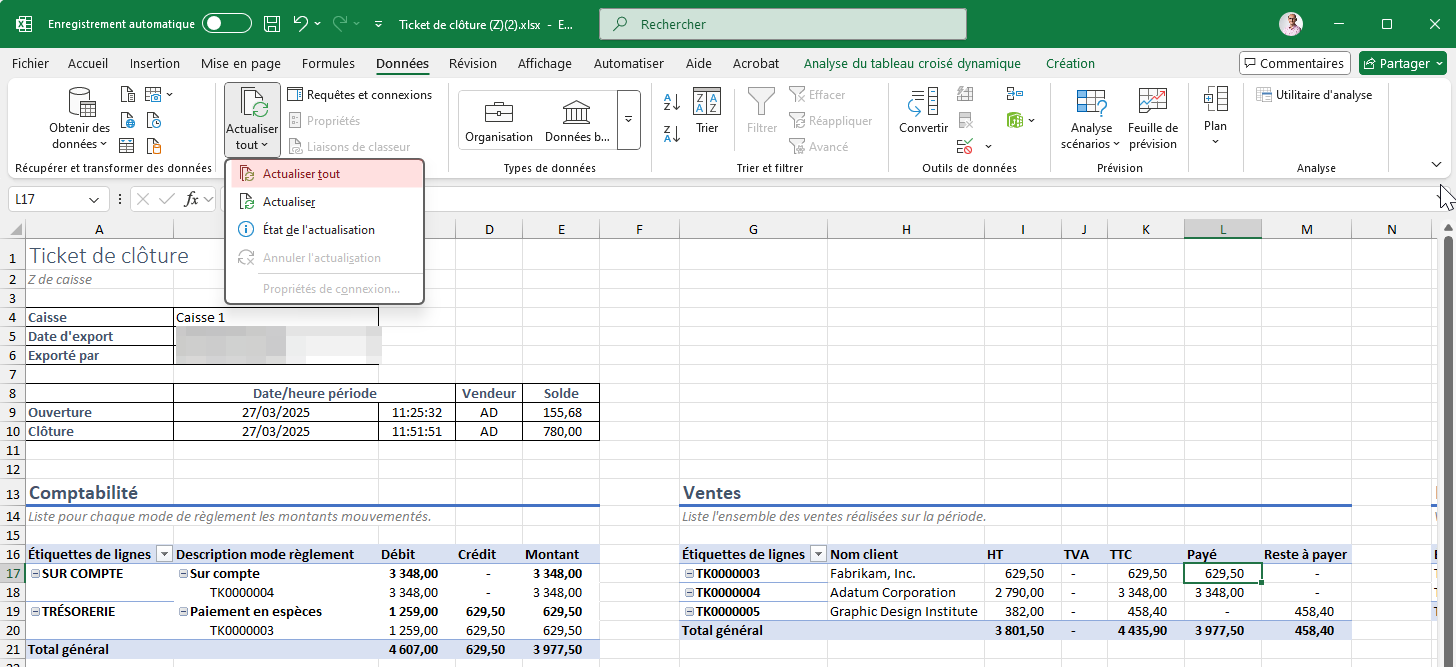
Task: Open the Mise en page tab
Action: (241, 64)
